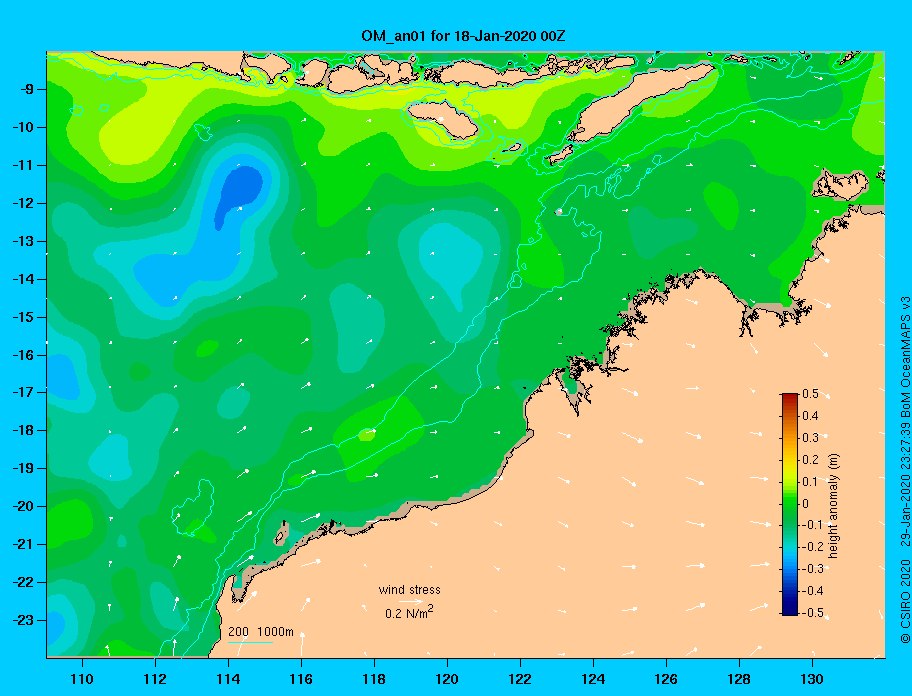Click longitude label 122 on the x-axis

520,679
